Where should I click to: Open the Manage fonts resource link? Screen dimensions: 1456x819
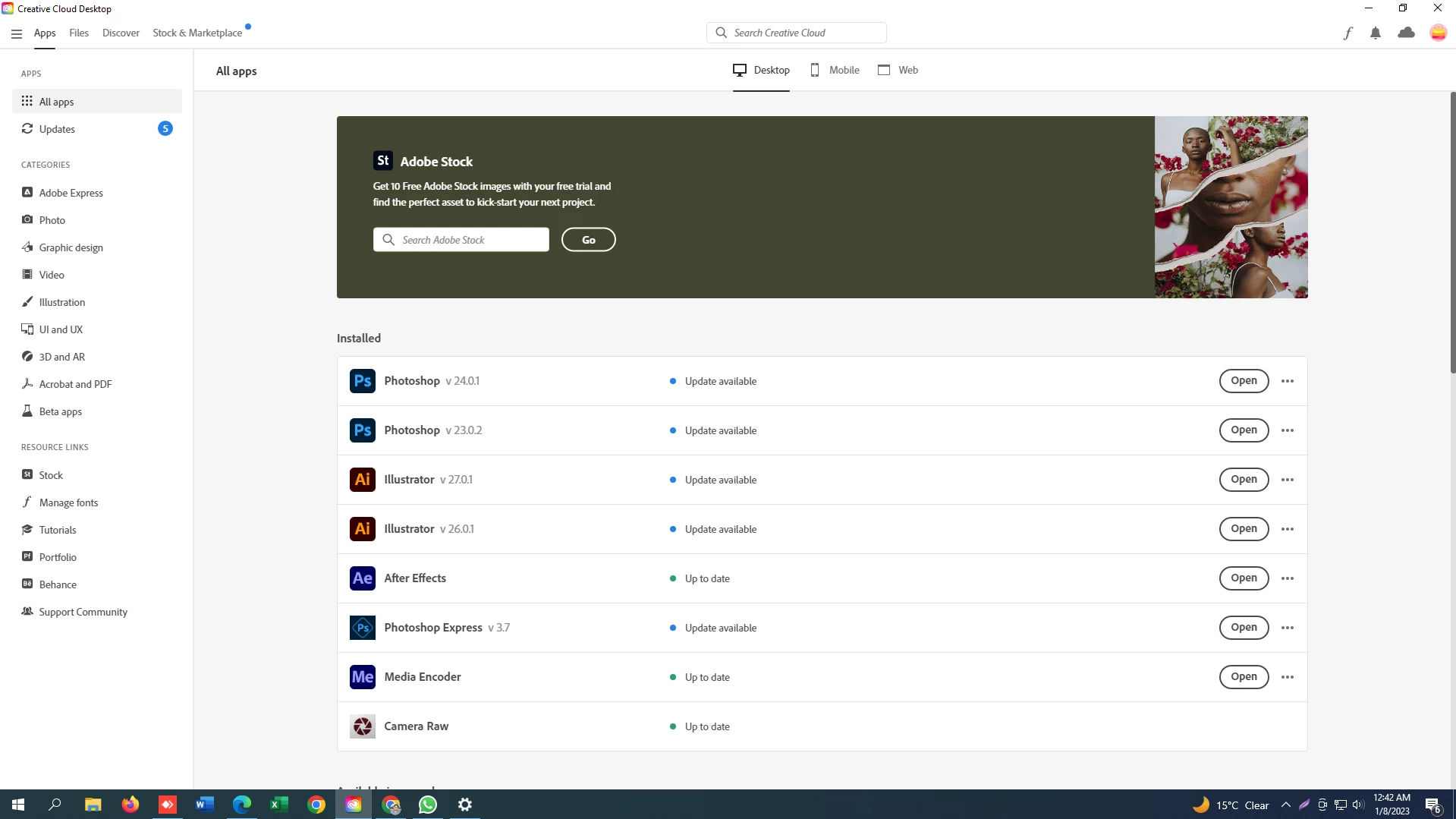(97, 502)
